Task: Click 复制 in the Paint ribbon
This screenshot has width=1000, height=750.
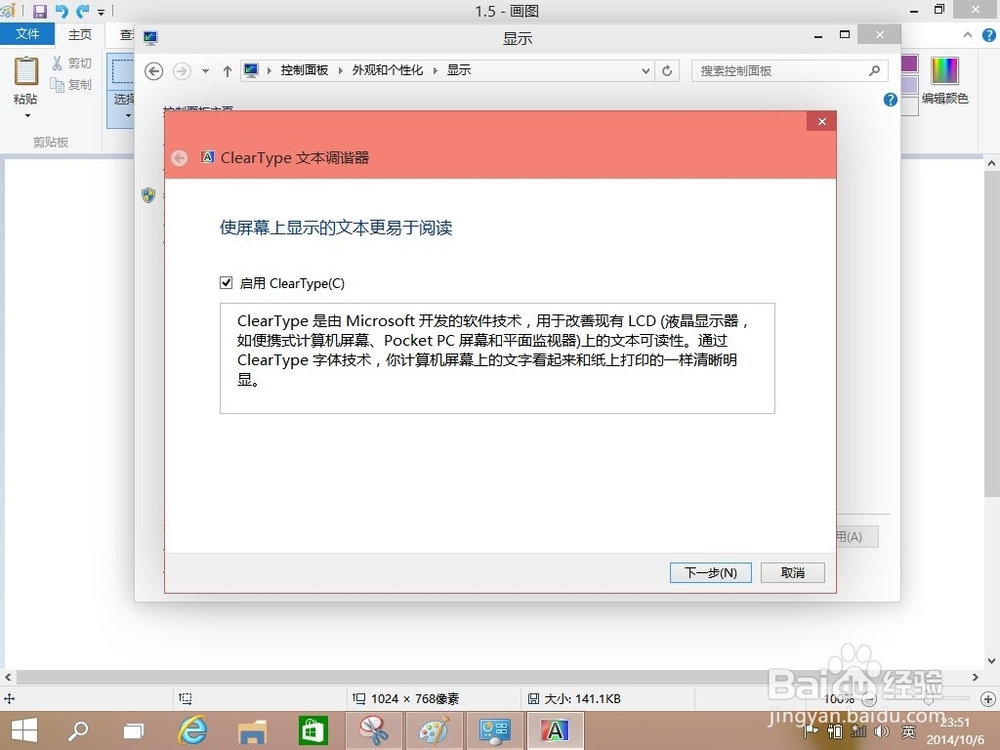Action: (x=71, y=84)
